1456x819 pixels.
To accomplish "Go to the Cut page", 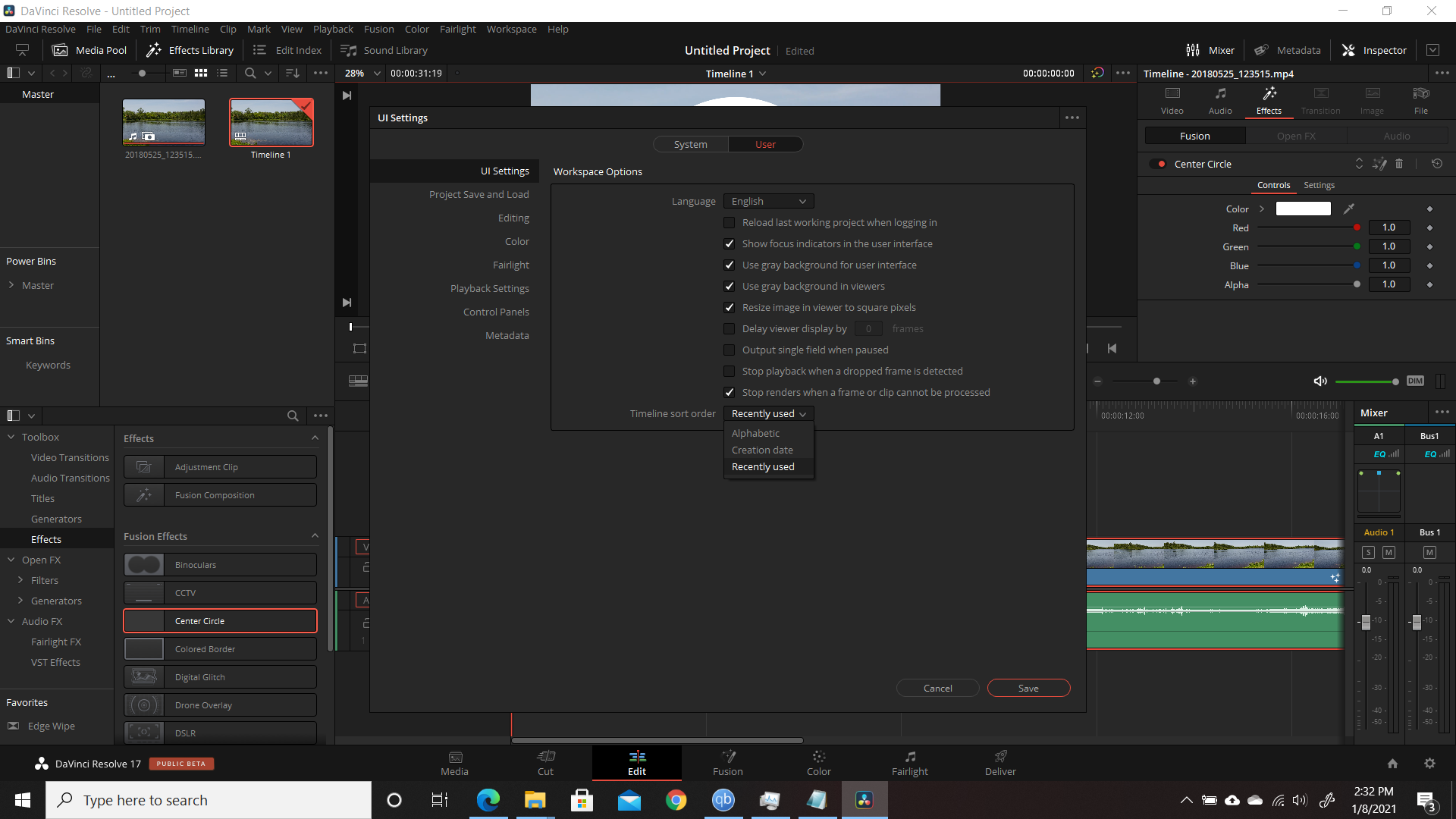I will point(545,763).
